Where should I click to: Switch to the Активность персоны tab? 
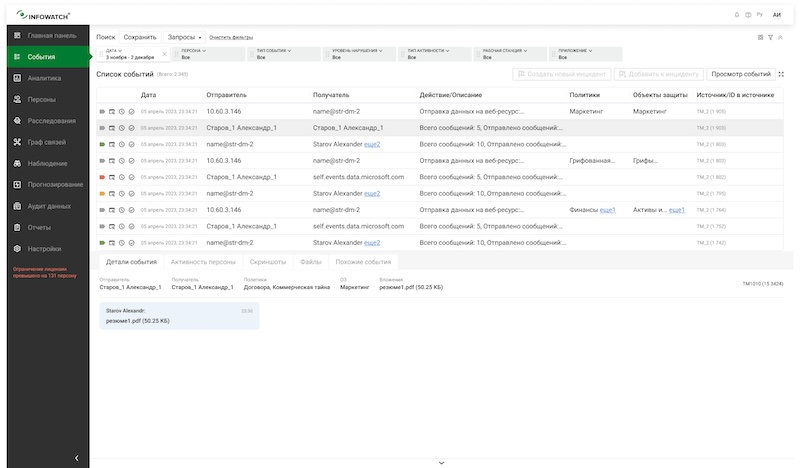203,262
